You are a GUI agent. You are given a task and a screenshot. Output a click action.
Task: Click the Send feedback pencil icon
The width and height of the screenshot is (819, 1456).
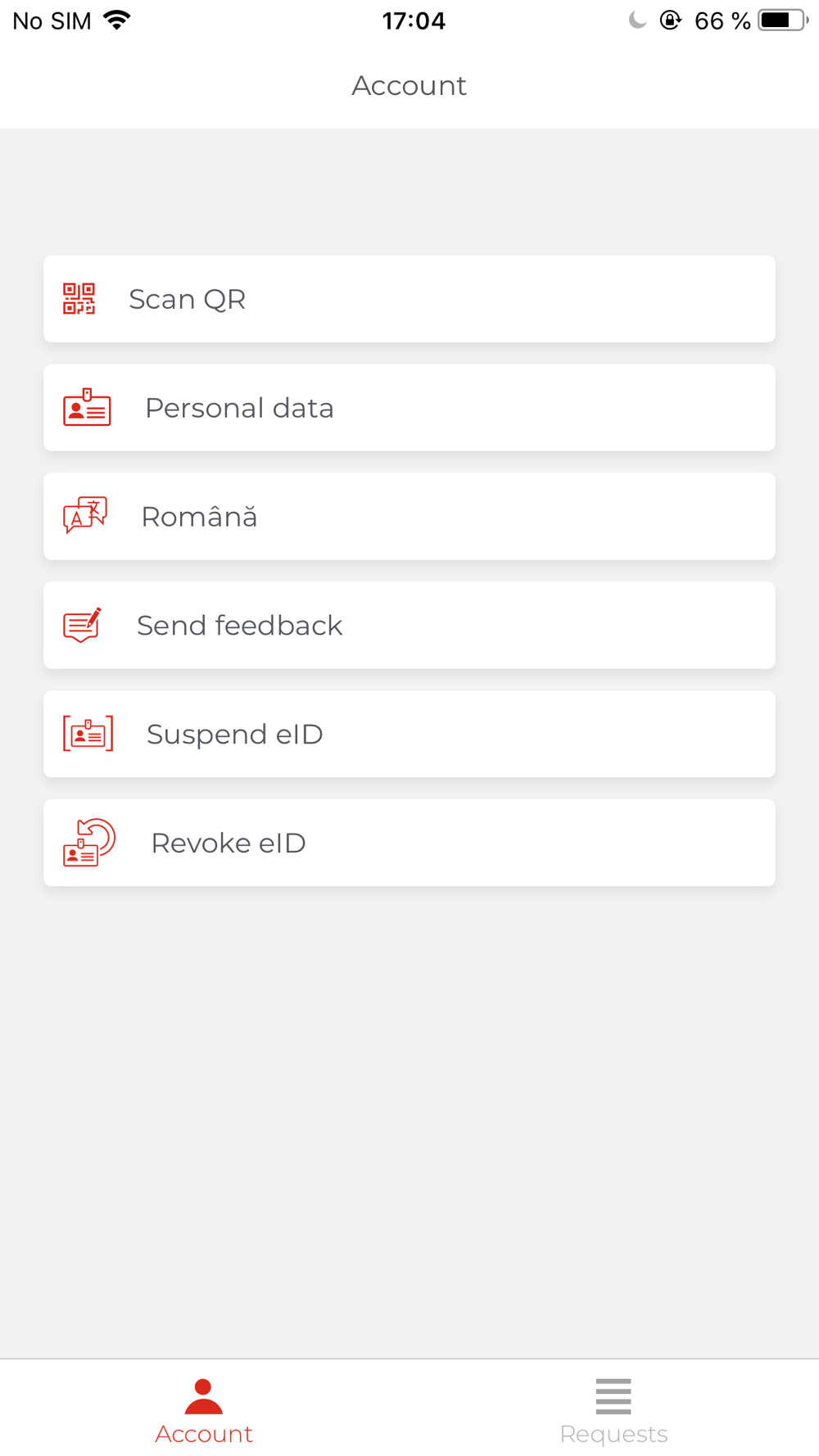[82, 625]
